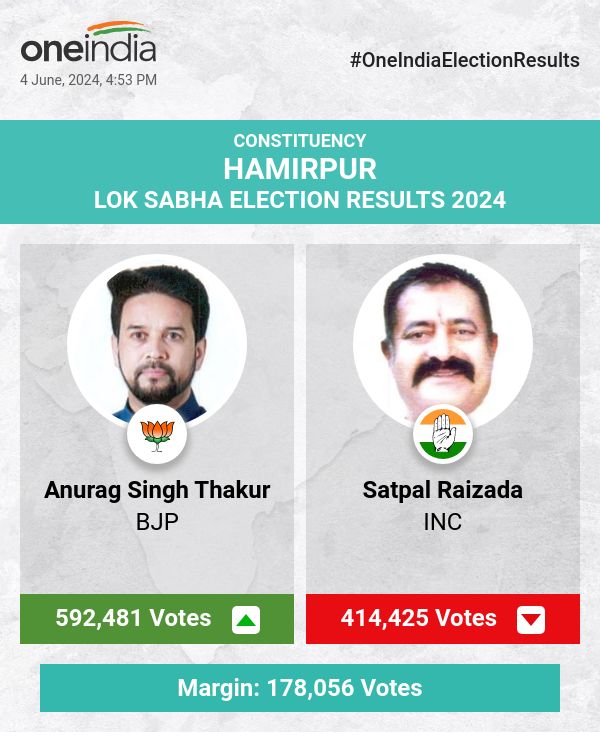600x750 pixels.
Task: Click the red down arrow icon
Action: (531, 620)
